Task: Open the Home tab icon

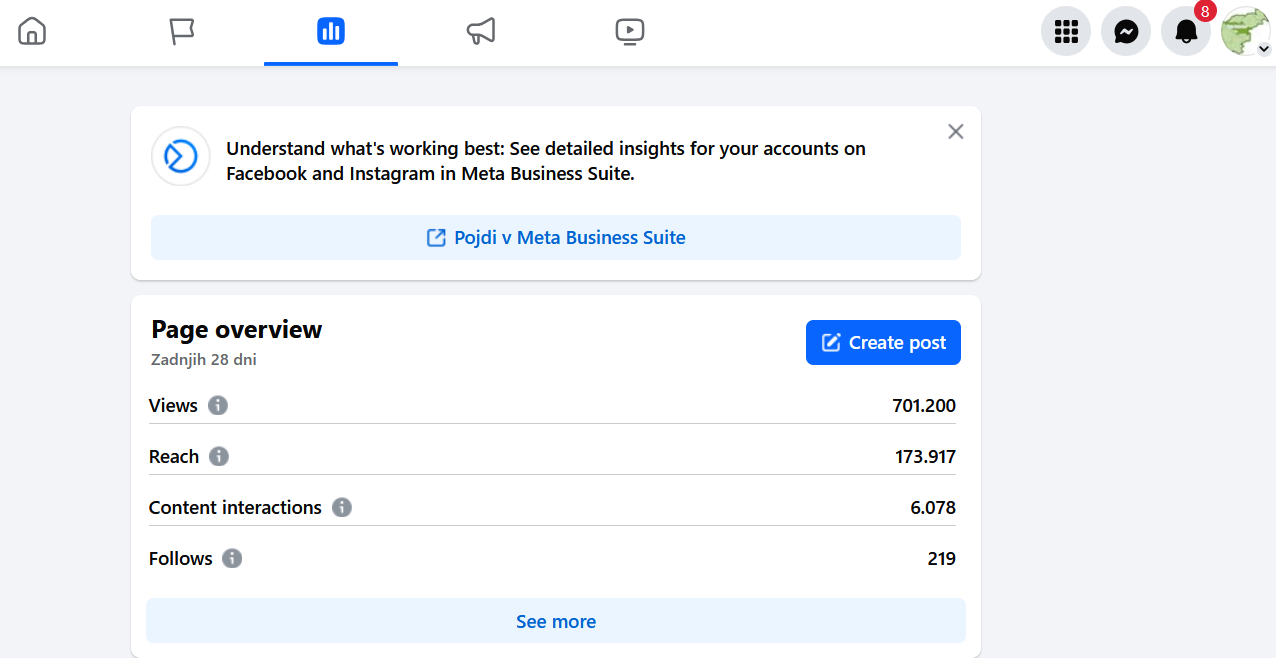Action: [32, 31]
